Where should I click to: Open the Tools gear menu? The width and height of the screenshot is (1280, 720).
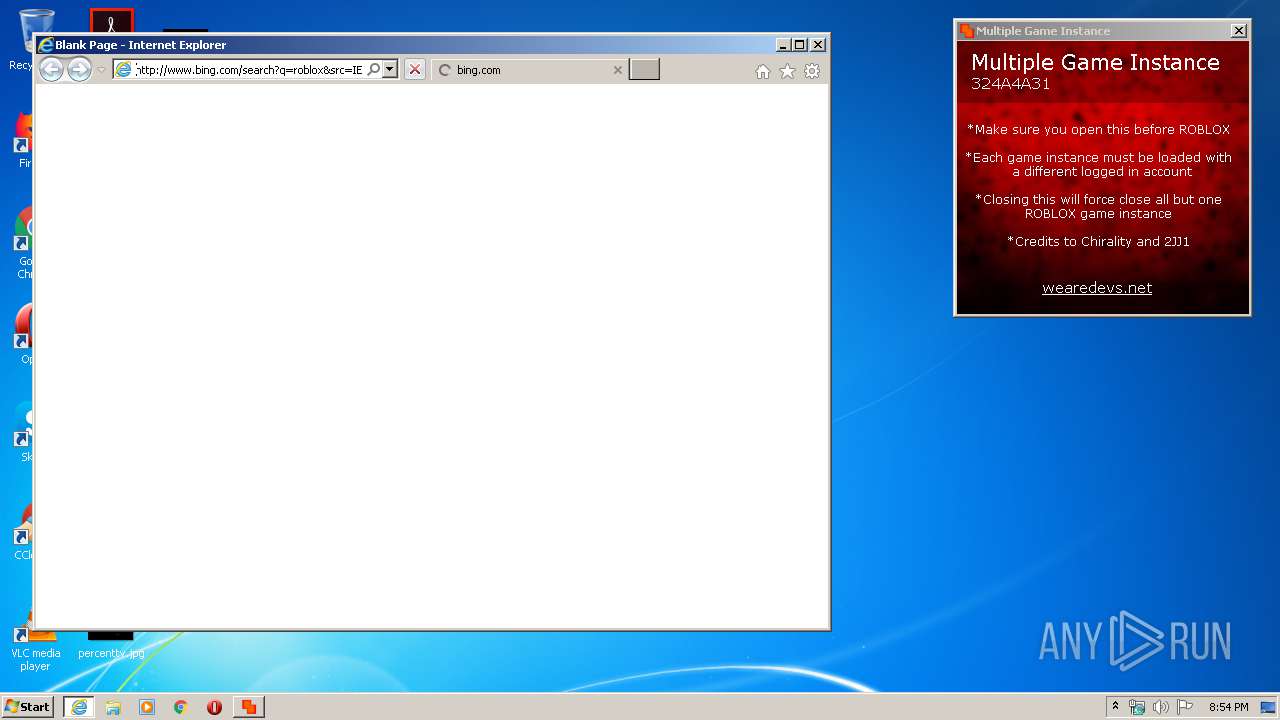click(812, 71)
